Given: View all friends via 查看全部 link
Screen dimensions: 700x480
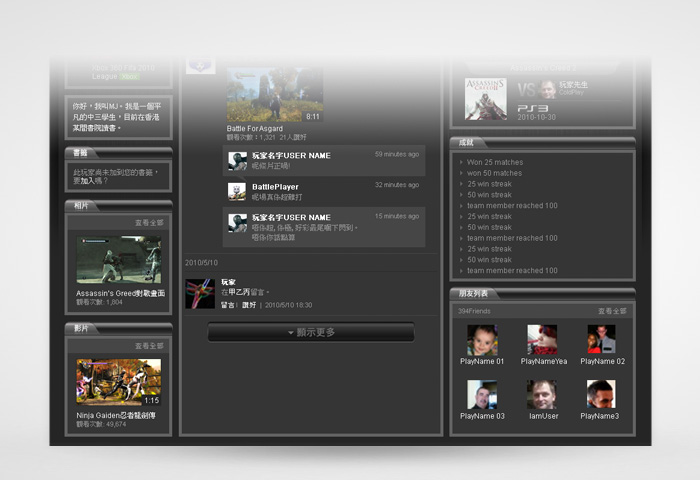Looking at the screenshot, I should [612, 311].
